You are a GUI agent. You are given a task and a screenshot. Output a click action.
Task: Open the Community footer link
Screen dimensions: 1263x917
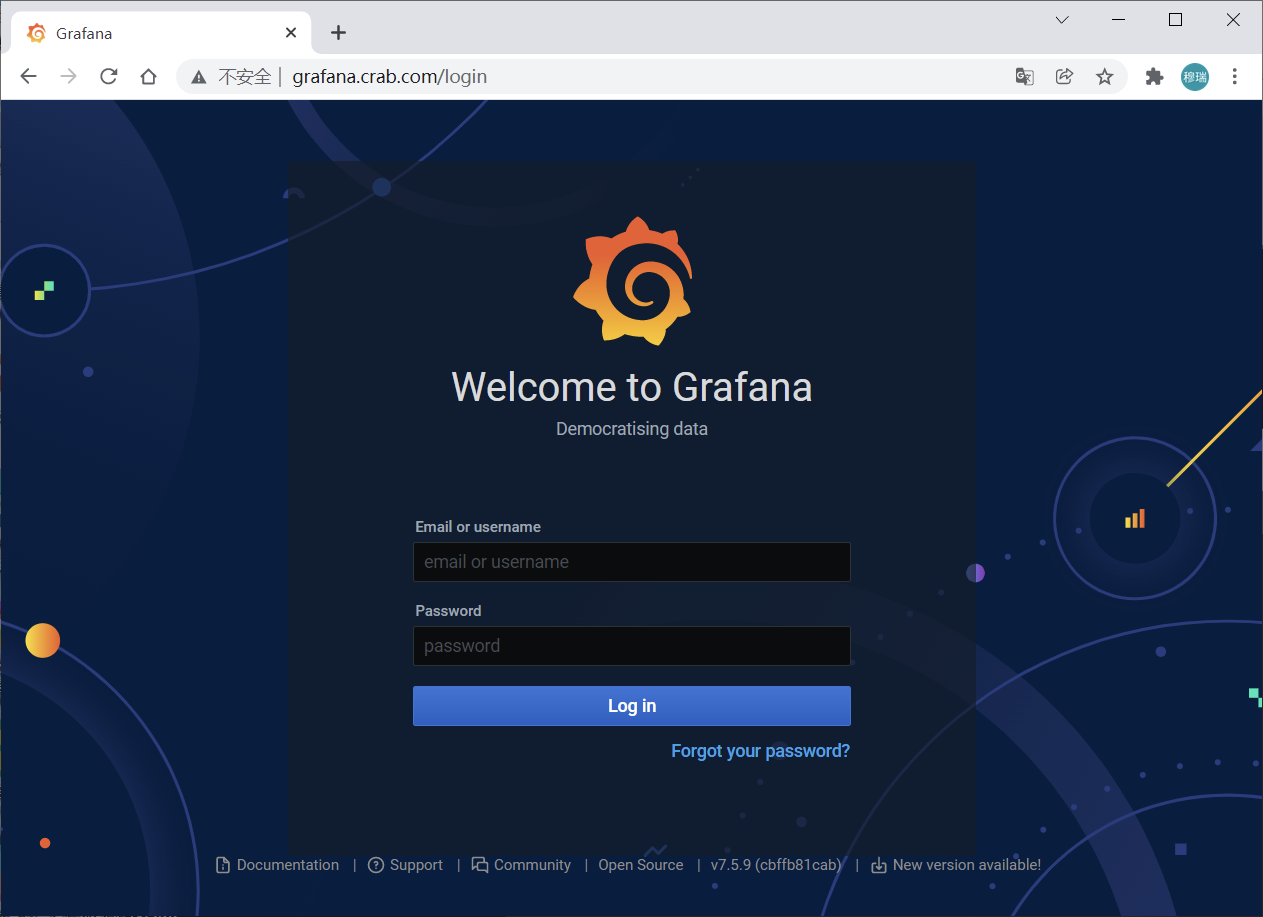click(x=532, y=865)
